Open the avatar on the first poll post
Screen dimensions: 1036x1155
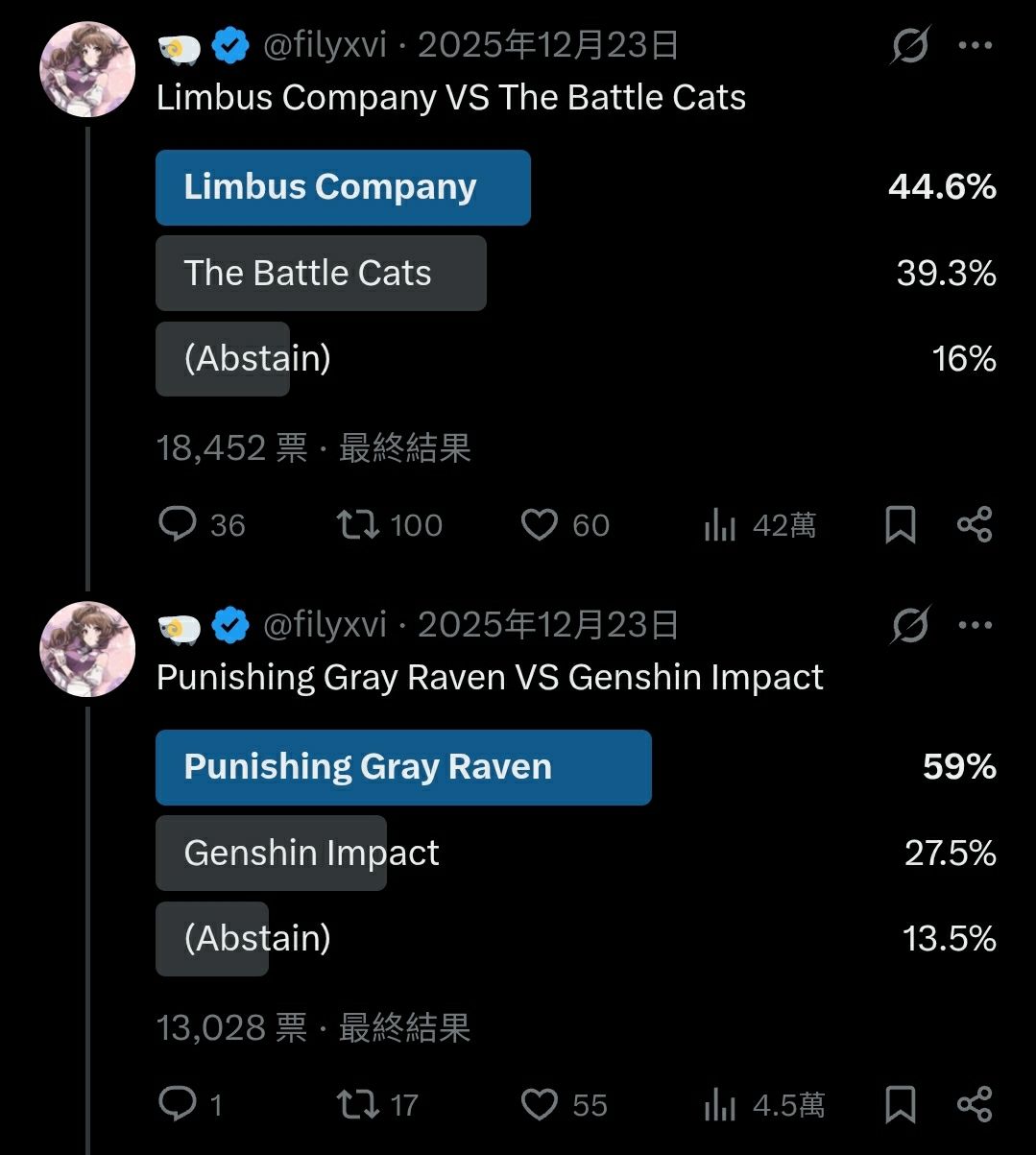pos(86,69)
